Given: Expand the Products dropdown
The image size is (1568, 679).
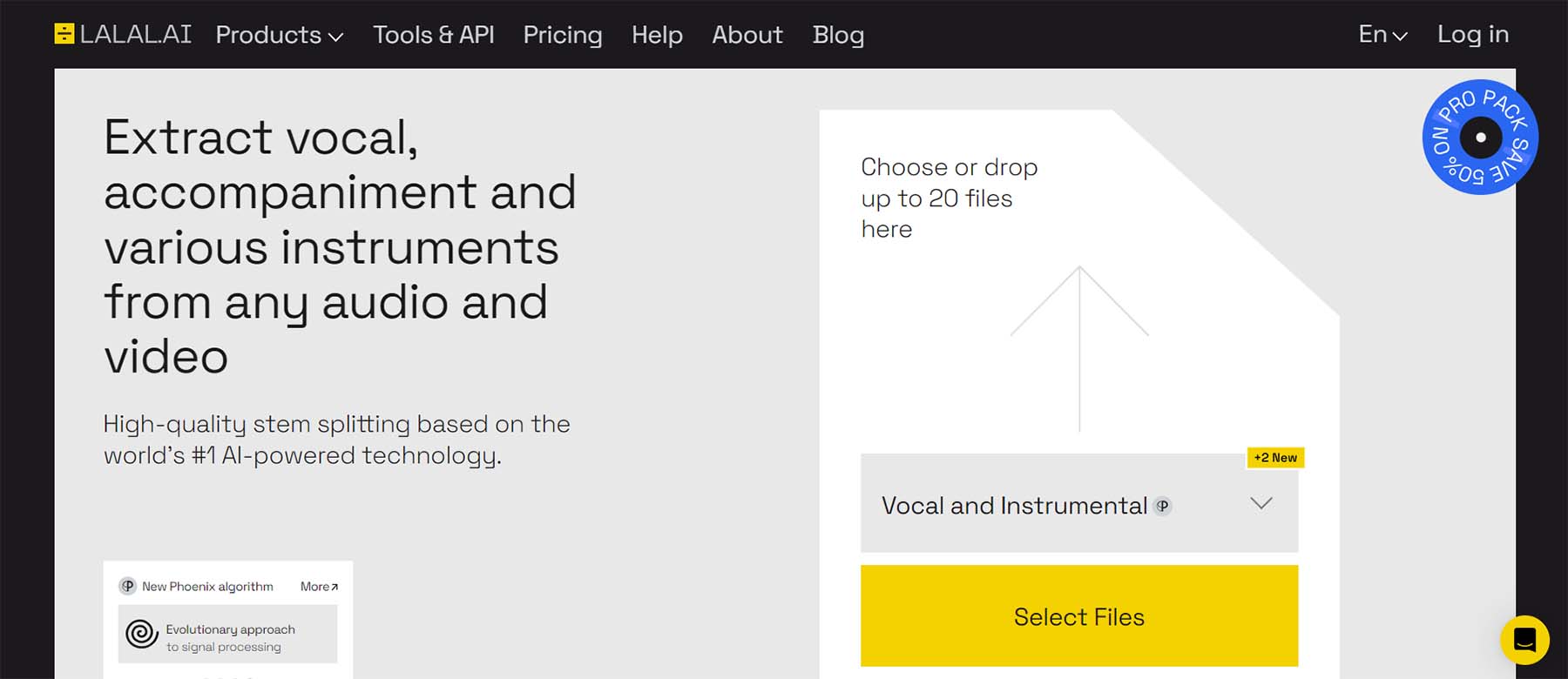Looking at the screenshot, I should coord(278,36).
